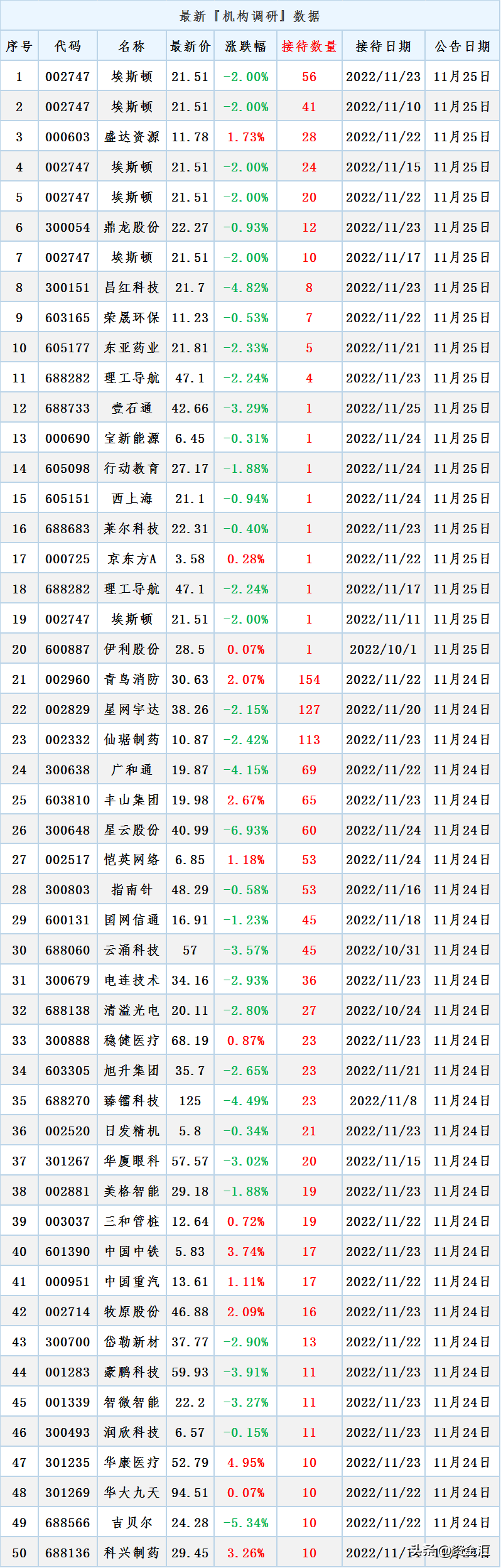
Task: Click stock name 云涌科技
Action: point(132,950)
